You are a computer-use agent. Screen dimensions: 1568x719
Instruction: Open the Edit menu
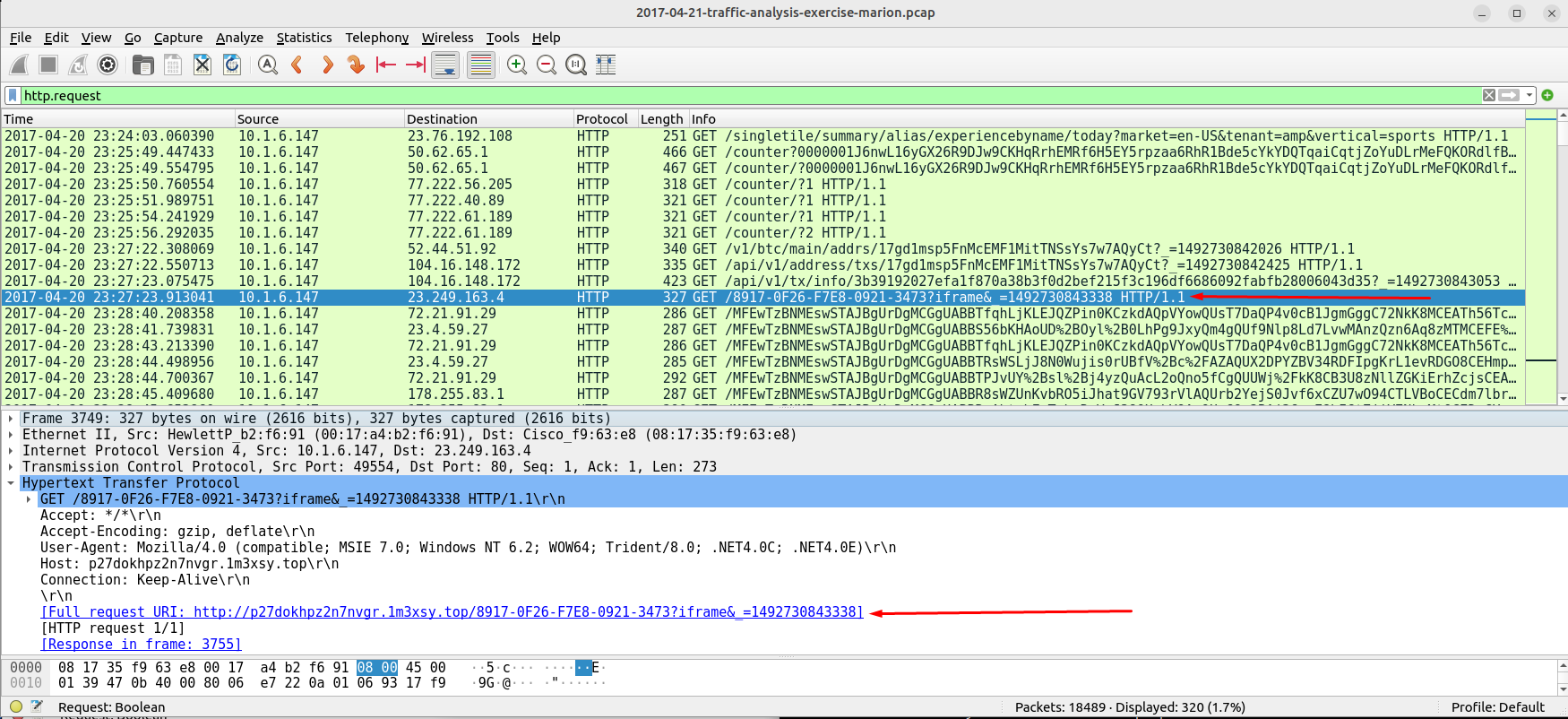tap(56, 38)
